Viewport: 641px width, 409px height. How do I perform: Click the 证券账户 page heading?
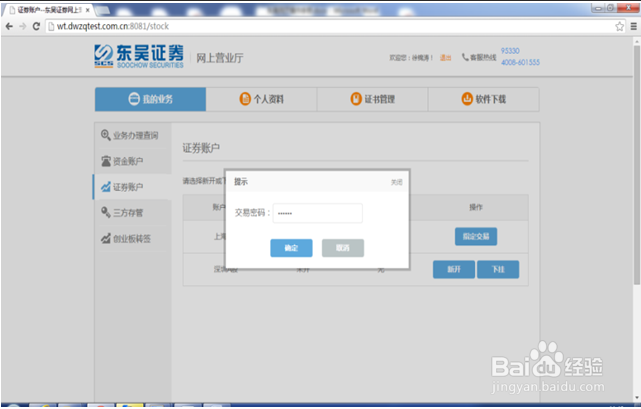click(201, 148)
